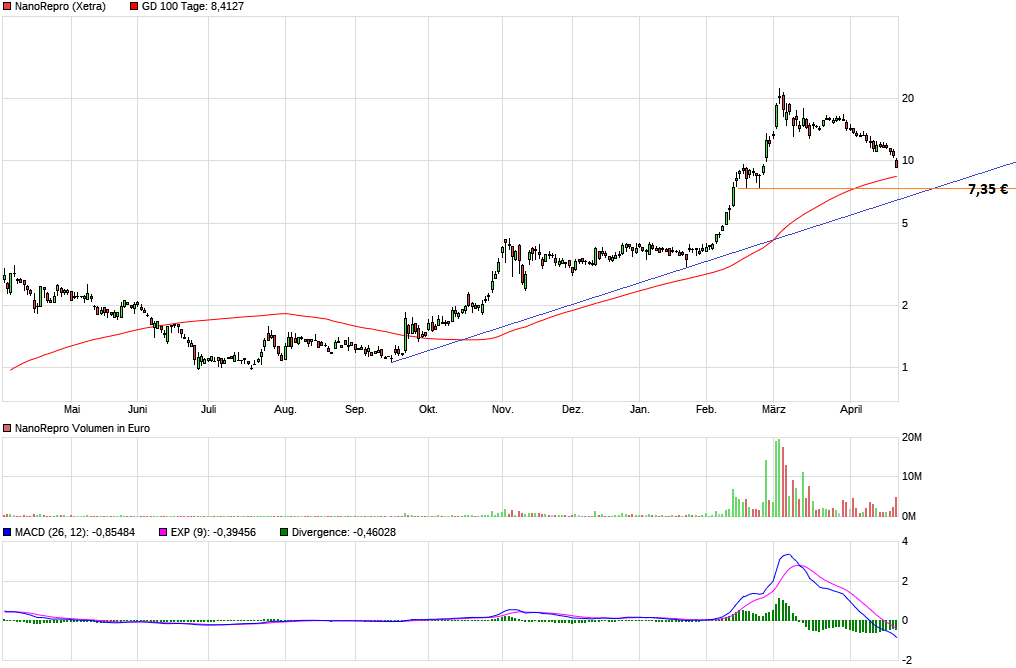Select the 'Divergence: -0,46028' label
Viewport: 1016px width, 668px height.
[343, 532]
